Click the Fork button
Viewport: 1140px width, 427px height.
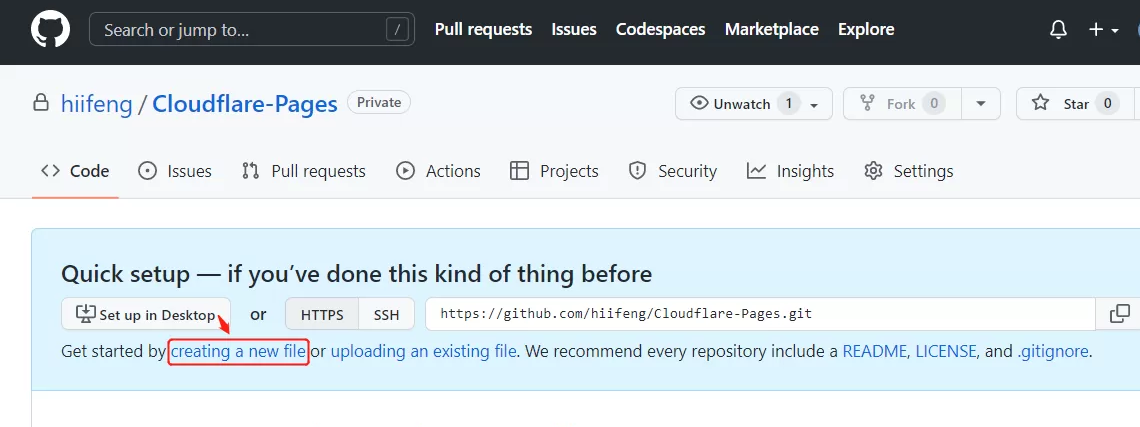click(902, 103)
